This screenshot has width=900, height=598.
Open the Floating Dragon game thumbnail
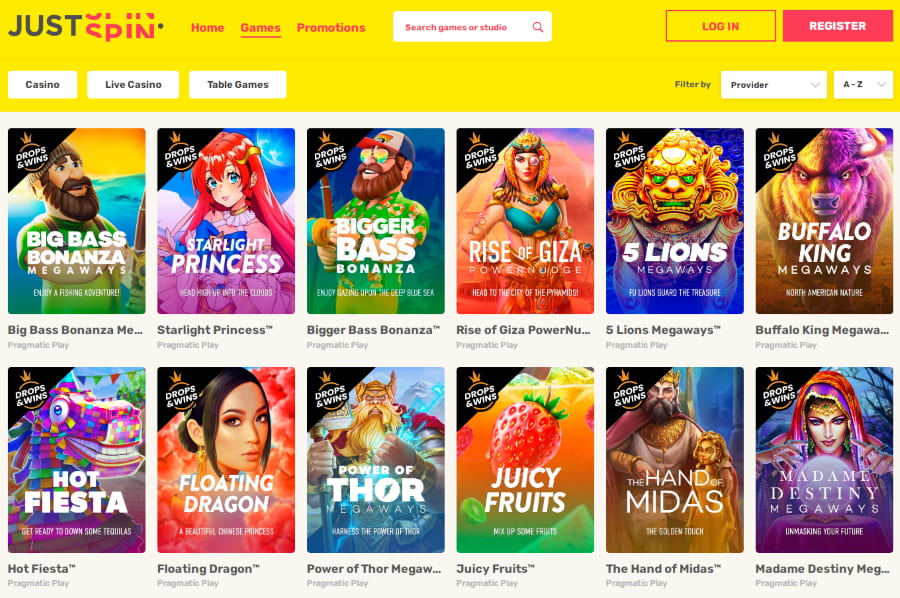(226, 460)
